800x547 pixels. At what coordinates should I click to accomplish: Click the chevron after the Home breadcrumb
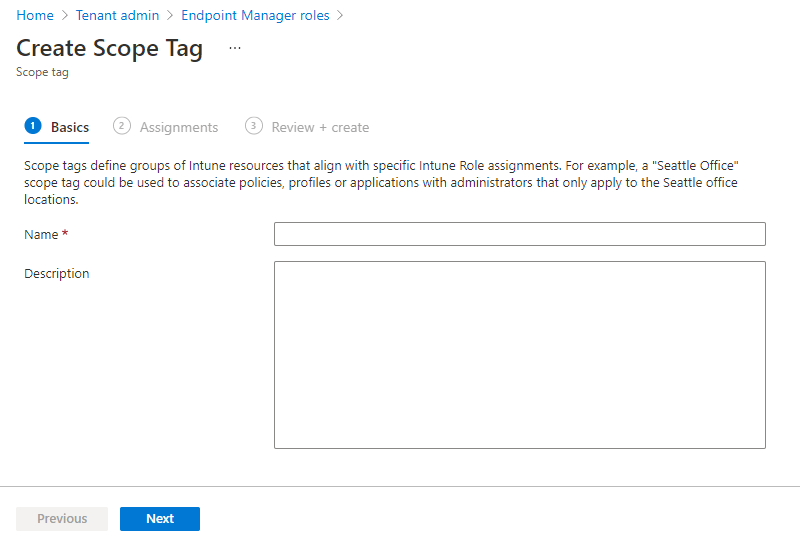tap(65, 15)
